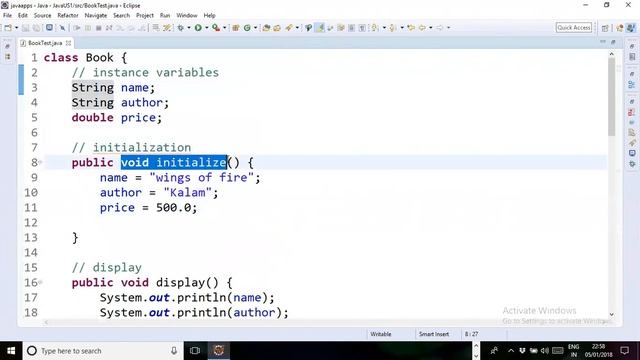
Task: Click the Open Perspective icon
Action: [x=605, y=28]
